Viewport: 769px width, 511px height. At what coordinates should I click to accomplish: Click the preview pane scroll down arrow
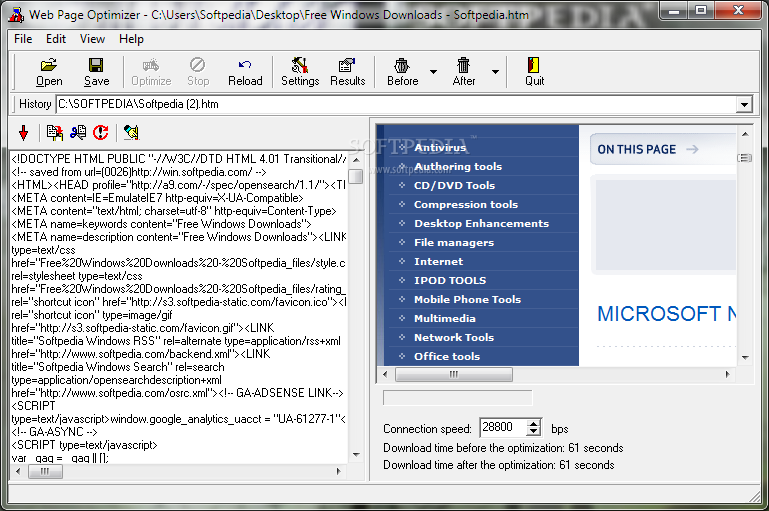pyautogui.click(x=745, y=358)
